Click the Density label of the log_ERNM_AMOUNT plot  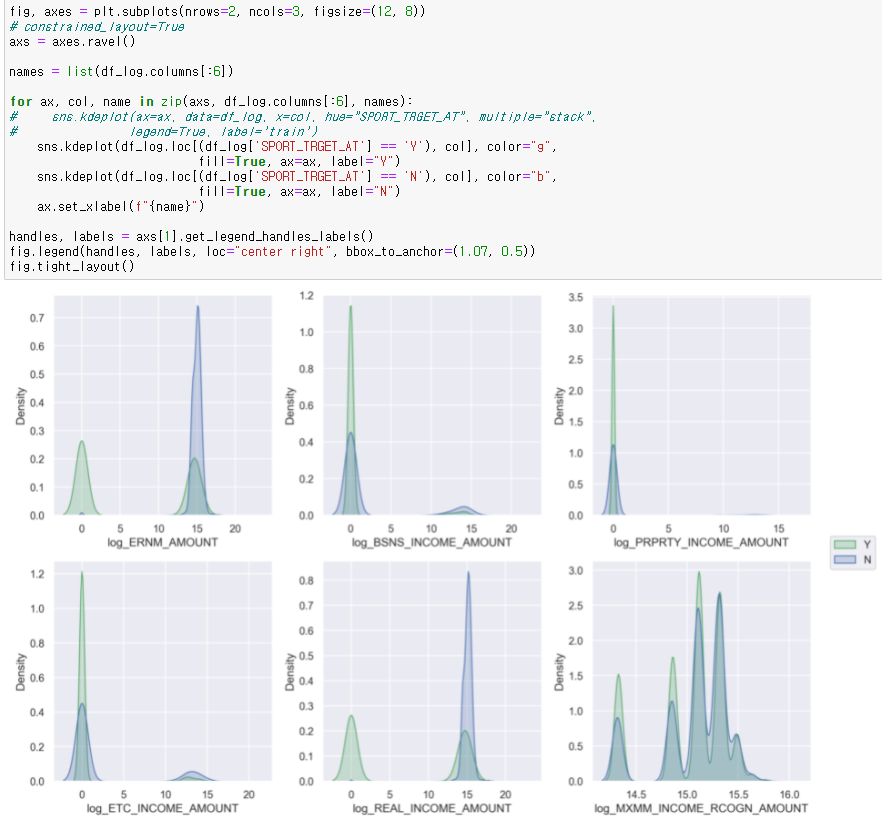tap(21, 406)
